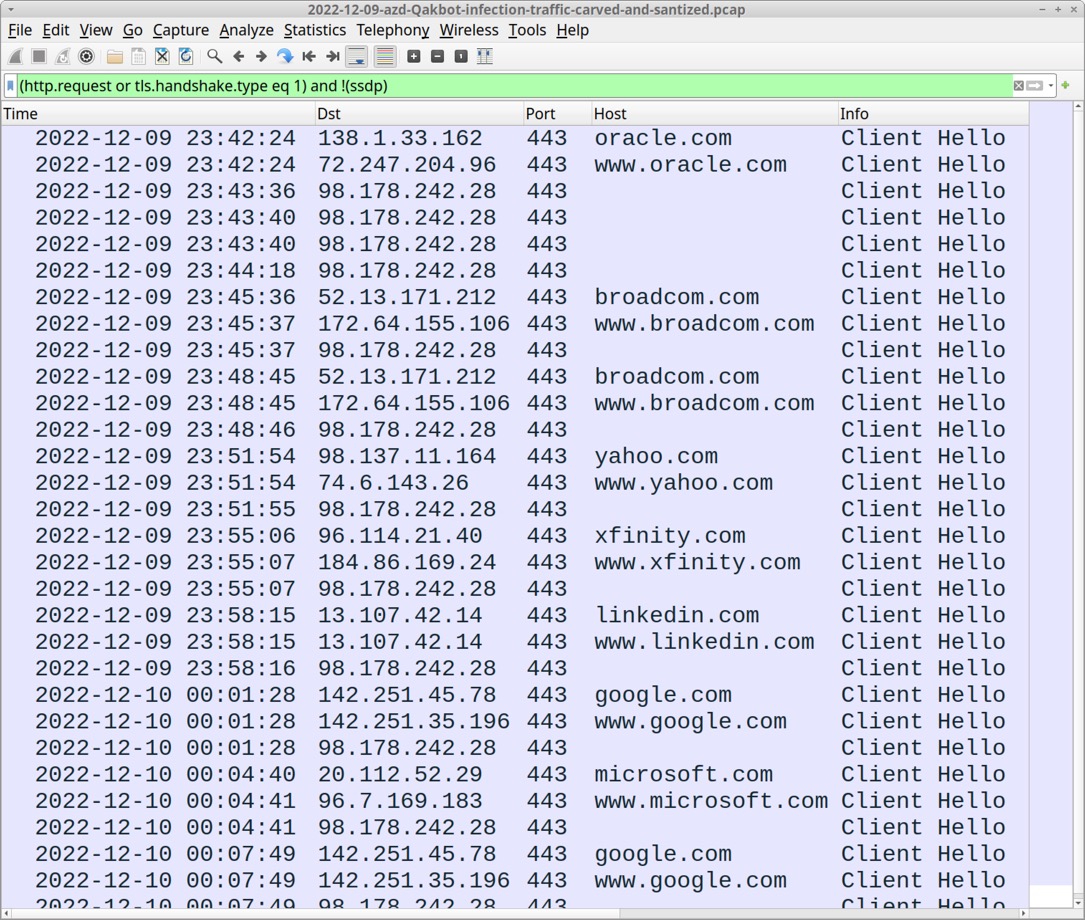Zoom out the main window text
The height and width of the screenshot is (920, 1085).
(437, 57)
